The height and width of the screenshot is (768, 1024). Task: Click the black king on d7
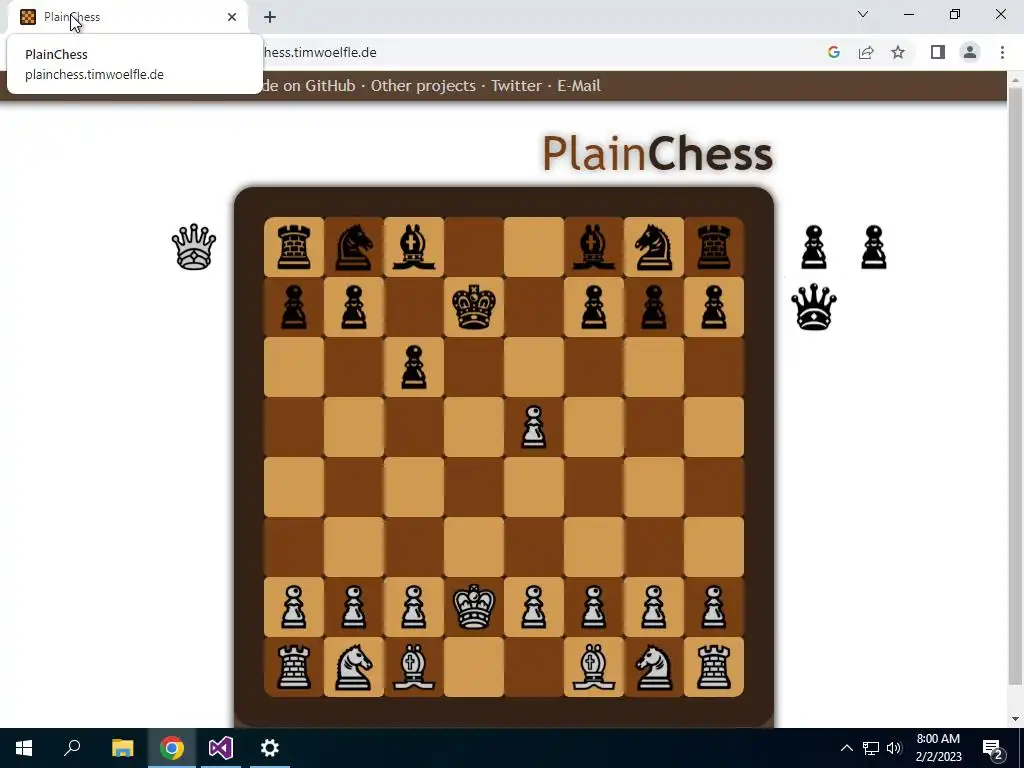tap(474, 307)
